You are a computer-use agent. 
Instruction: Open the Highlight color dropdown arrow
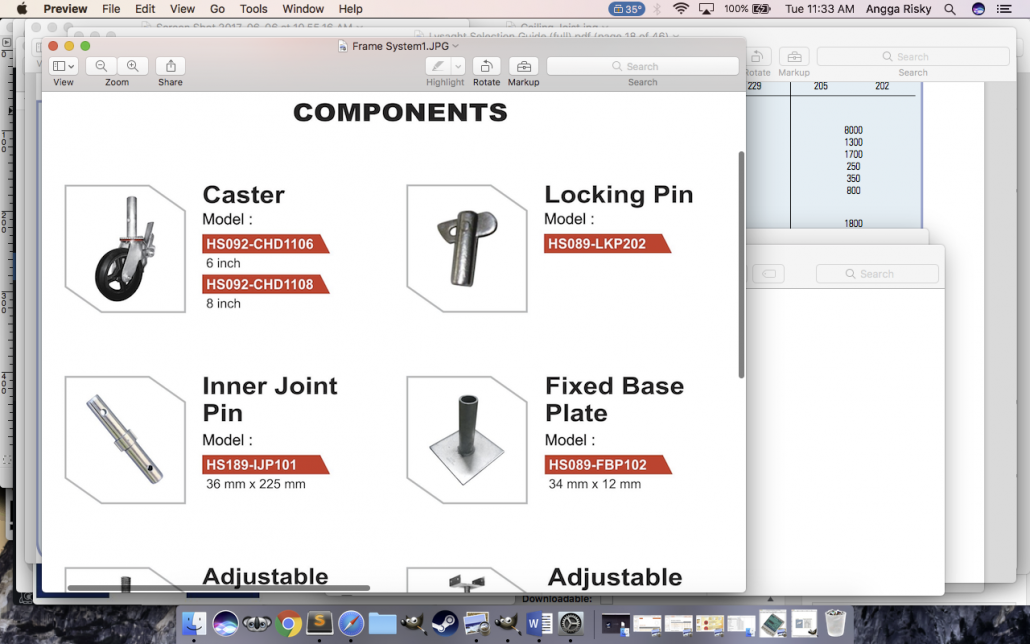[458, 66]
